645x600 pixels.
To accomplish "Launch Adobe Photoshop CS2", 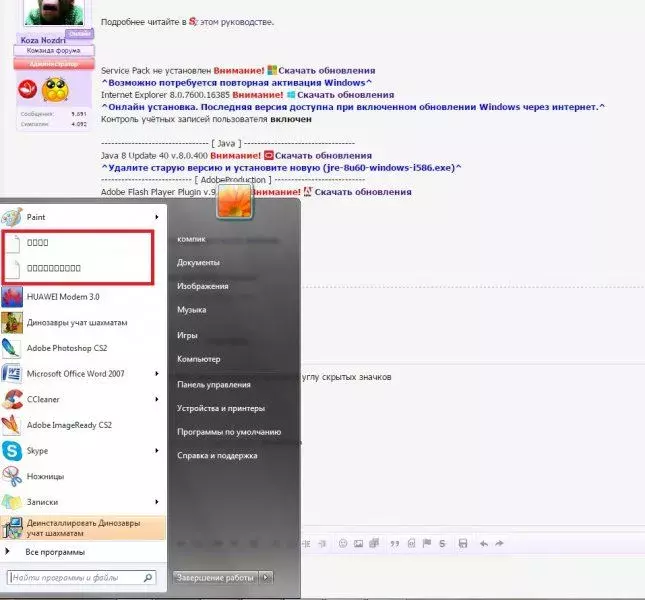I will [82, 348].
